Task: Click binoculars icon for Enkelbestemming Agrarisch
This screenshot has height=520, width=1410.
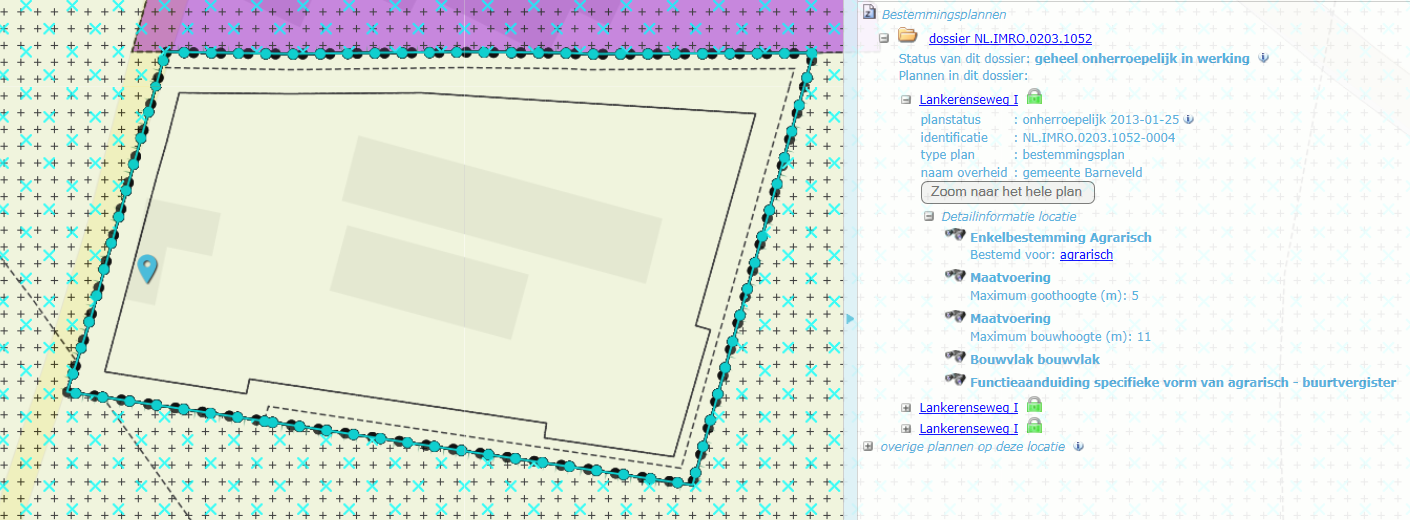Action: coord(955,235)
